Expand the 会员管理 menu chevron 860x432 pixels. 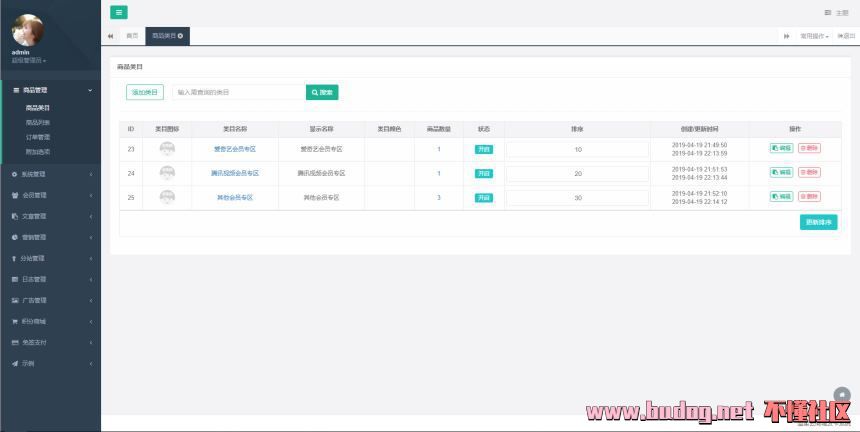(91, 195)
